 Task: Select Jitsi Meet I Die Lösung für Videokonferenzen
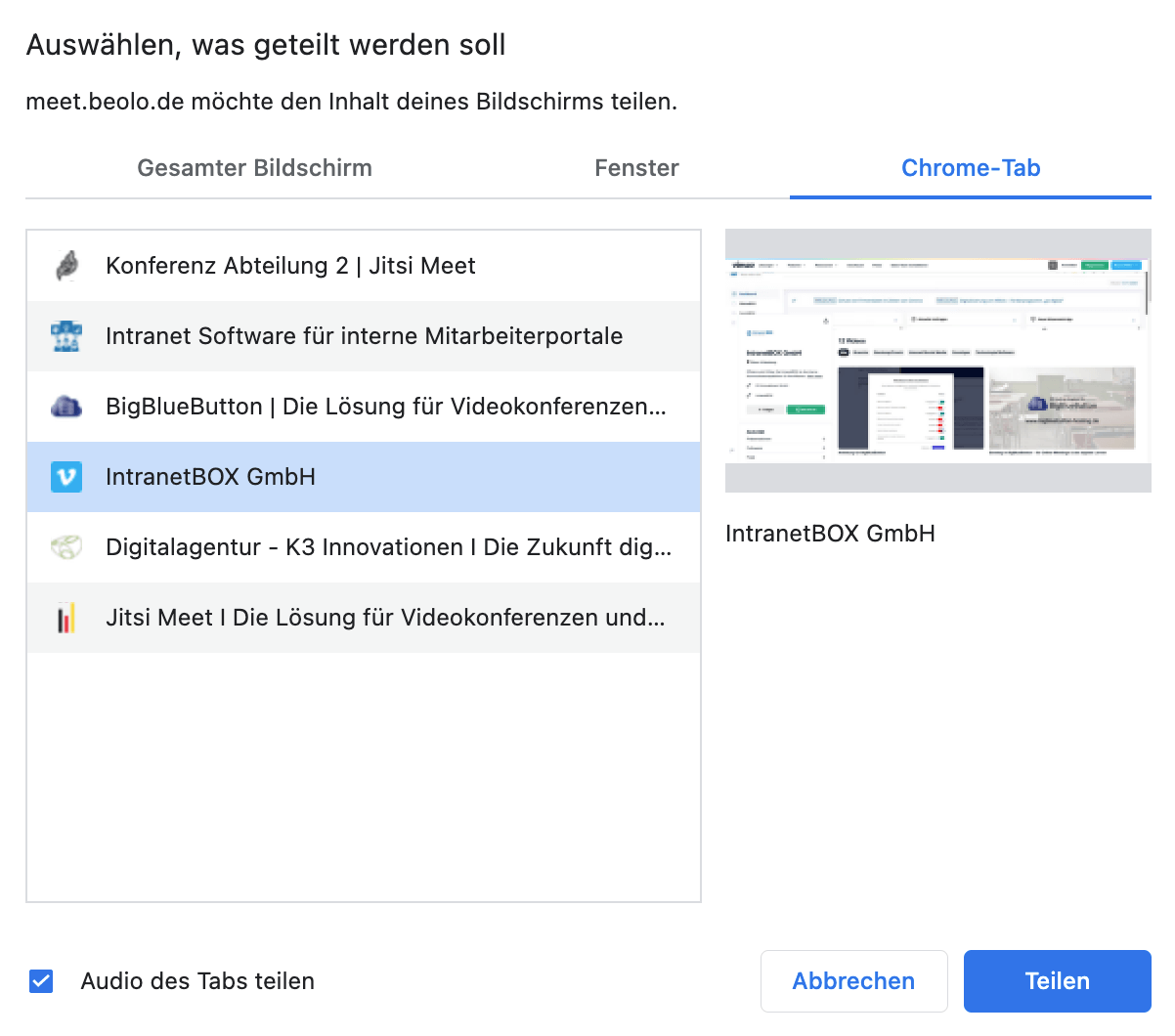[x=364, y=618]
